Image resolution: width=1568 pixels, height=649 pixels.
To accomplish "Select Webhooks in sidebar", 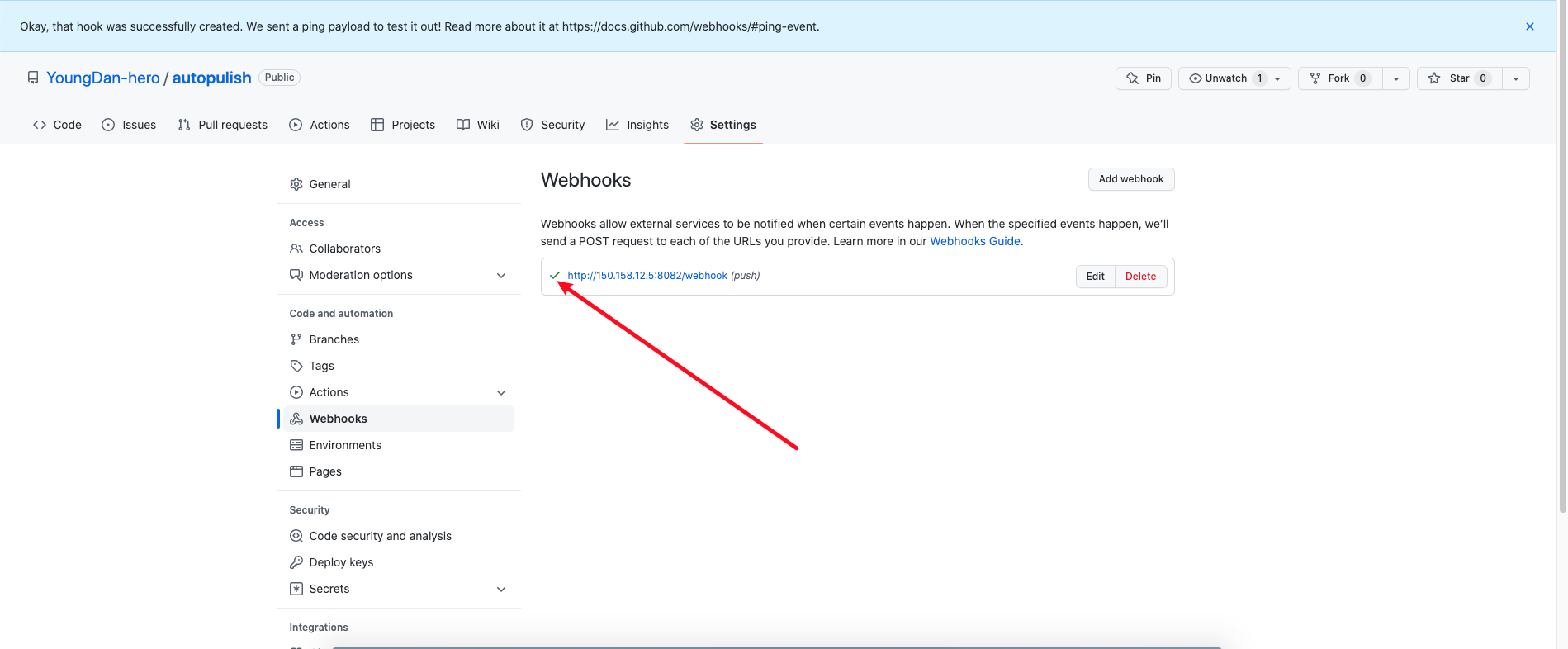I will click(399, 419).
